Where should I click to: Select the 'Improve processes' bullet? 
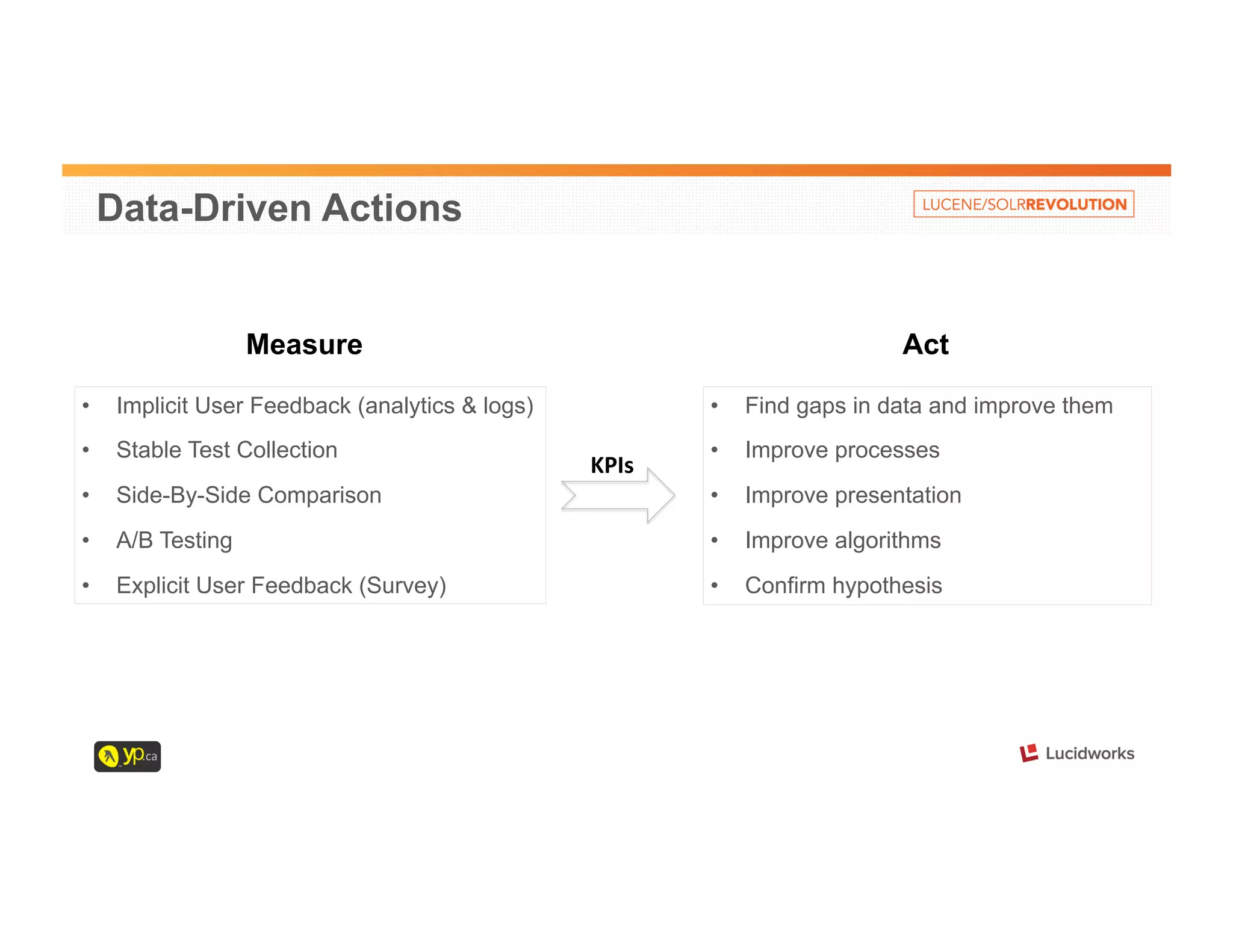click(x=842, y=451)
